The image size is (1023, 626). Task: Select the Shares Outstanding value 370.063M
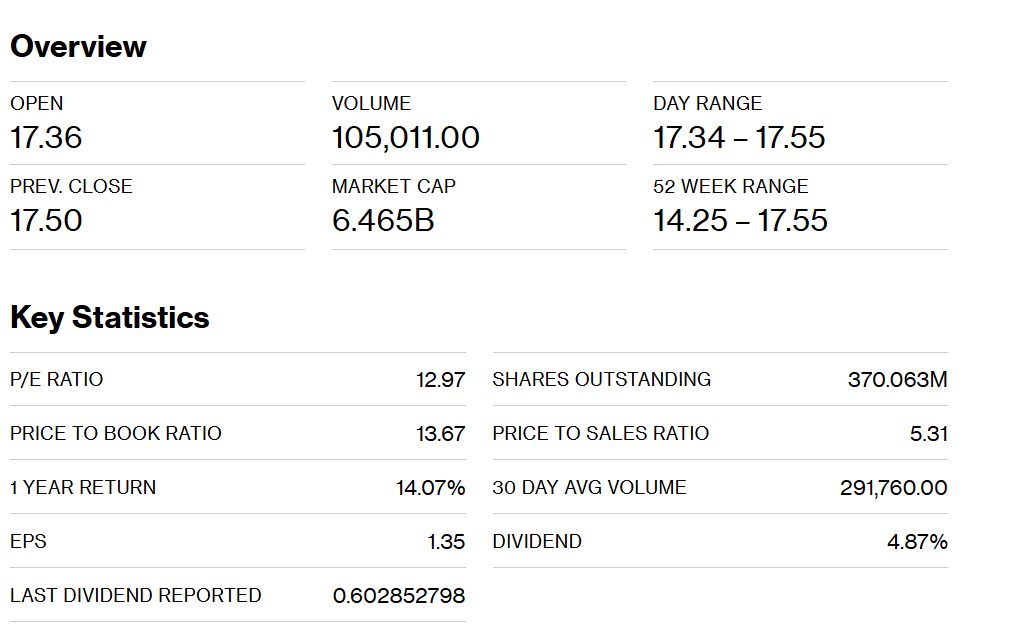[x=897, y=379]
